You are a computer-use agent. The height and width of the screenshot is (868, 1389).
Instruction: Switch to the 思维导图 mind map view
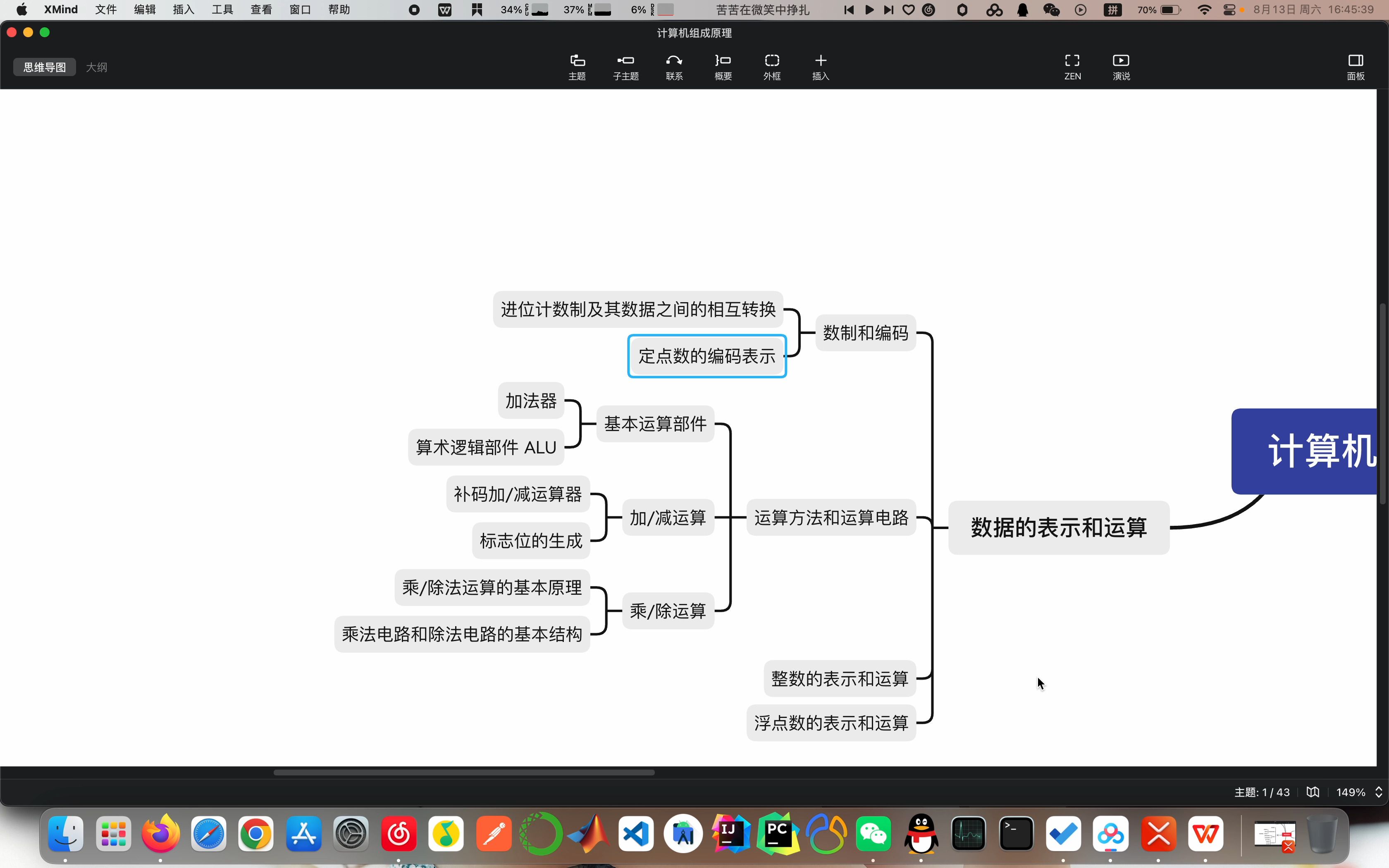(x=45, y=67)
